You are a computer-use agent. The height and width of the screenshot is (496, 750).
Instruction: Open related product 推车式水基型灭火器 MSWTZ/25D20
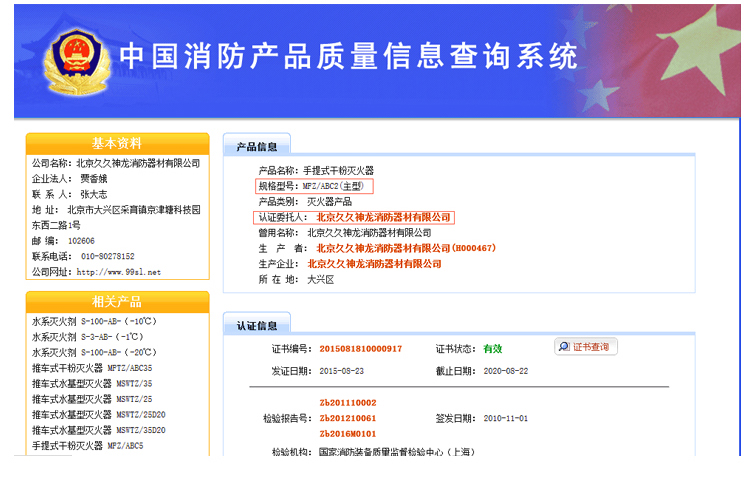tap(99, 415)
